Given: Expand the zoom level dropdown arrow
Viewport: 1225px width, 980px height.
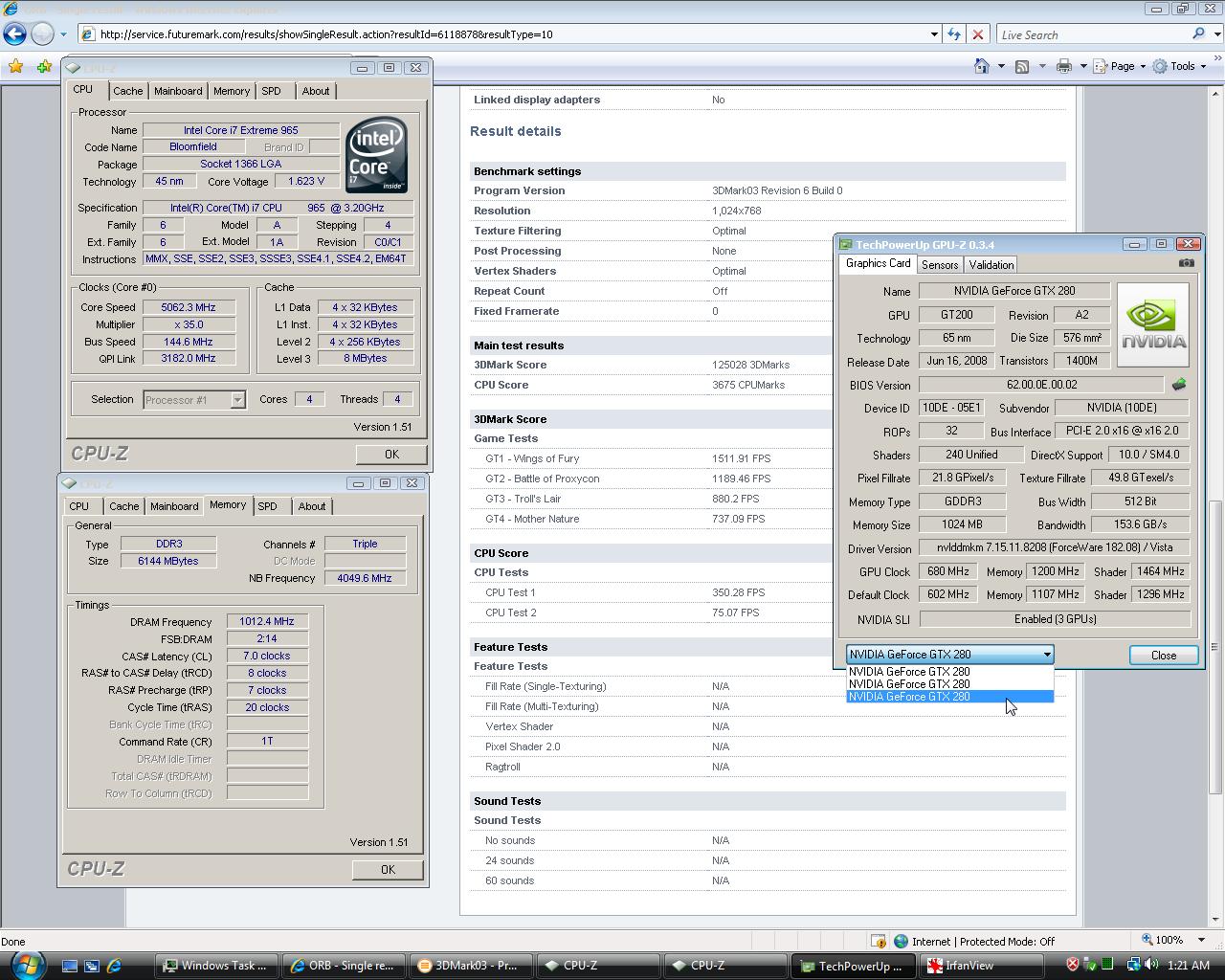Looking at the screenshot, I should click(x=1200, y=941).
